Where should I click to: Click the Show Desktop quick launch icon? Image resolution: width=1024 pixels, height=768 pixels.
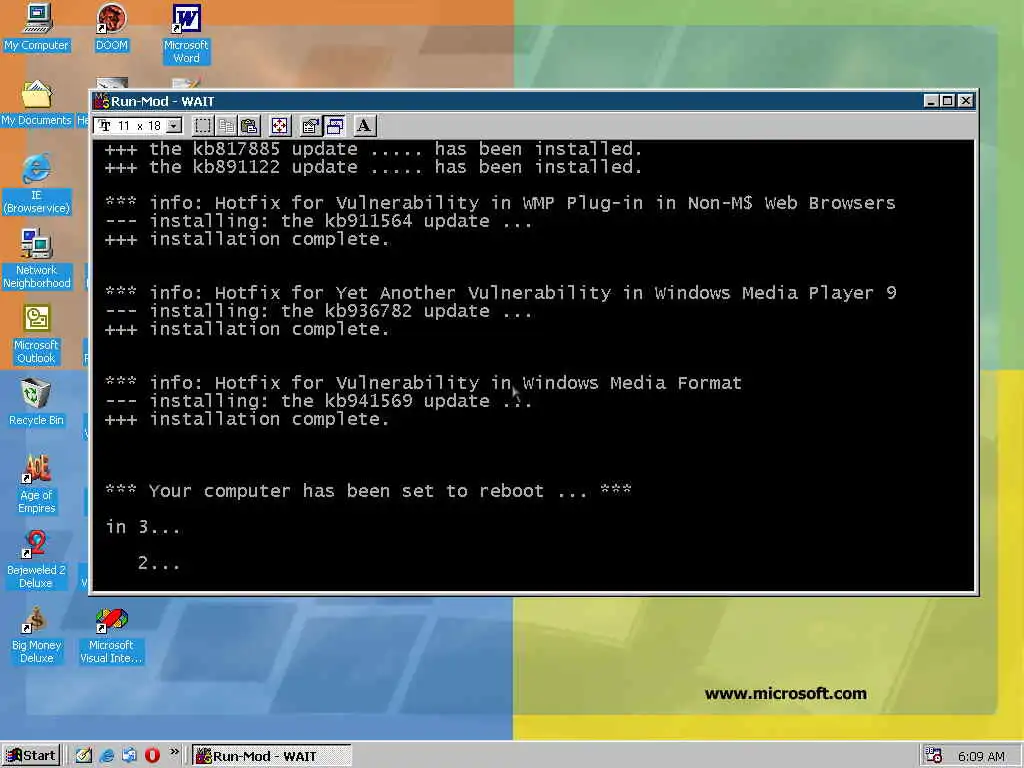coord(129,756)
